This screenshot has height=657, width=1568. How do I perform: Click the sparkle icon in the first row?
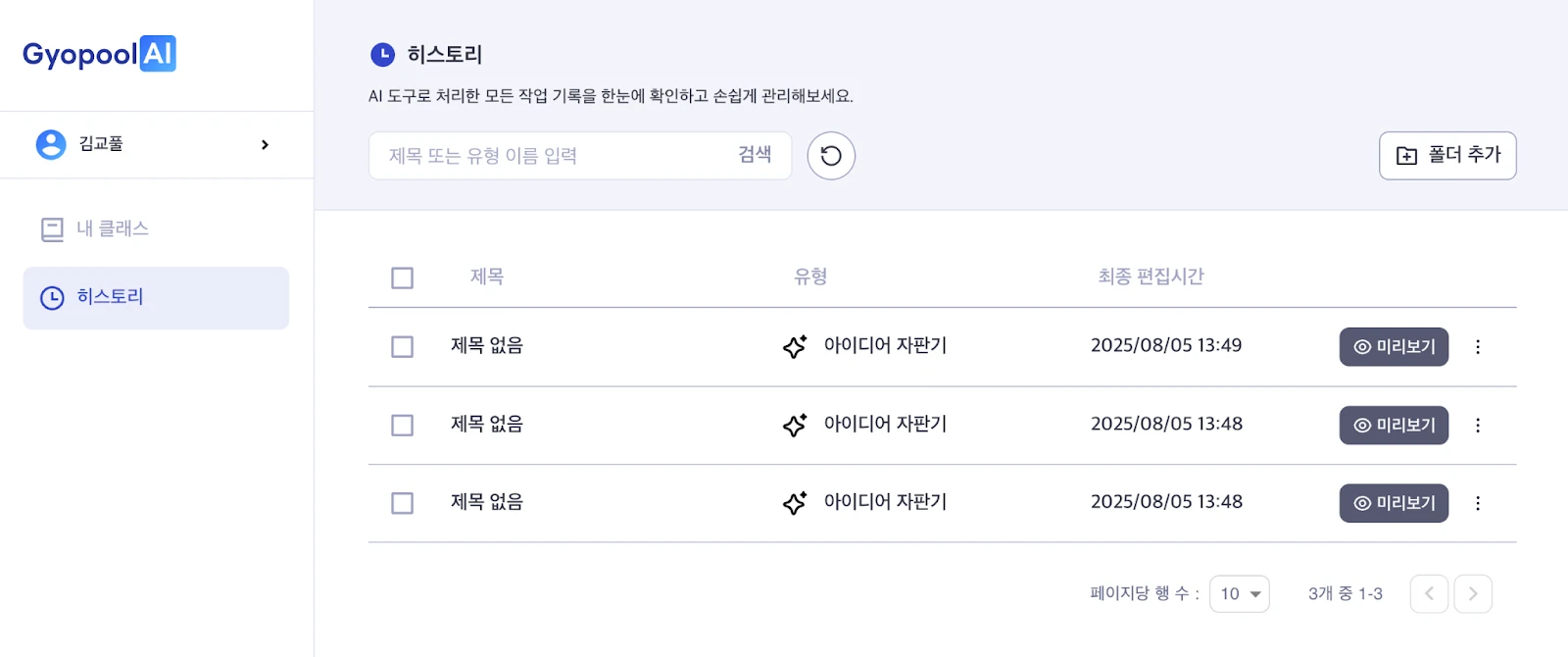pos(795,346)
